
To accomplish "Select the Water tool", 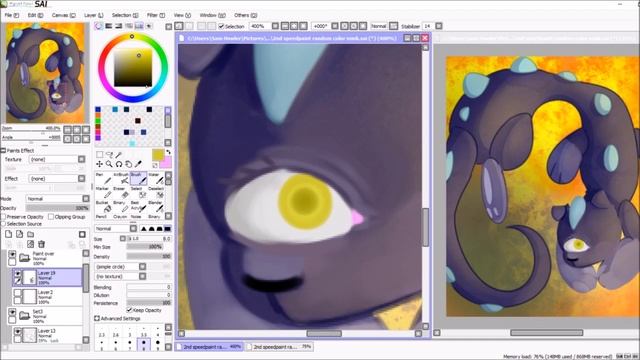I will 156,178.
